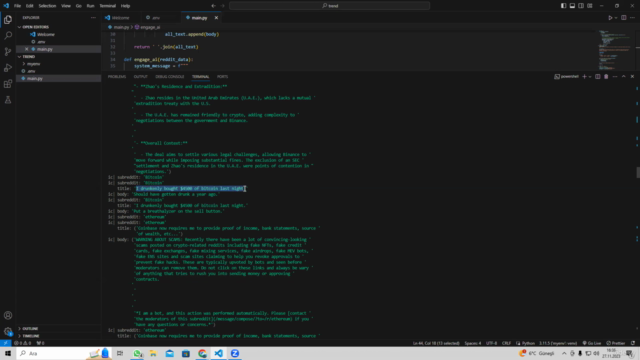Change the UTF-8 encoding setting
The image size is (640, 360).
click(x=491, y=343)
